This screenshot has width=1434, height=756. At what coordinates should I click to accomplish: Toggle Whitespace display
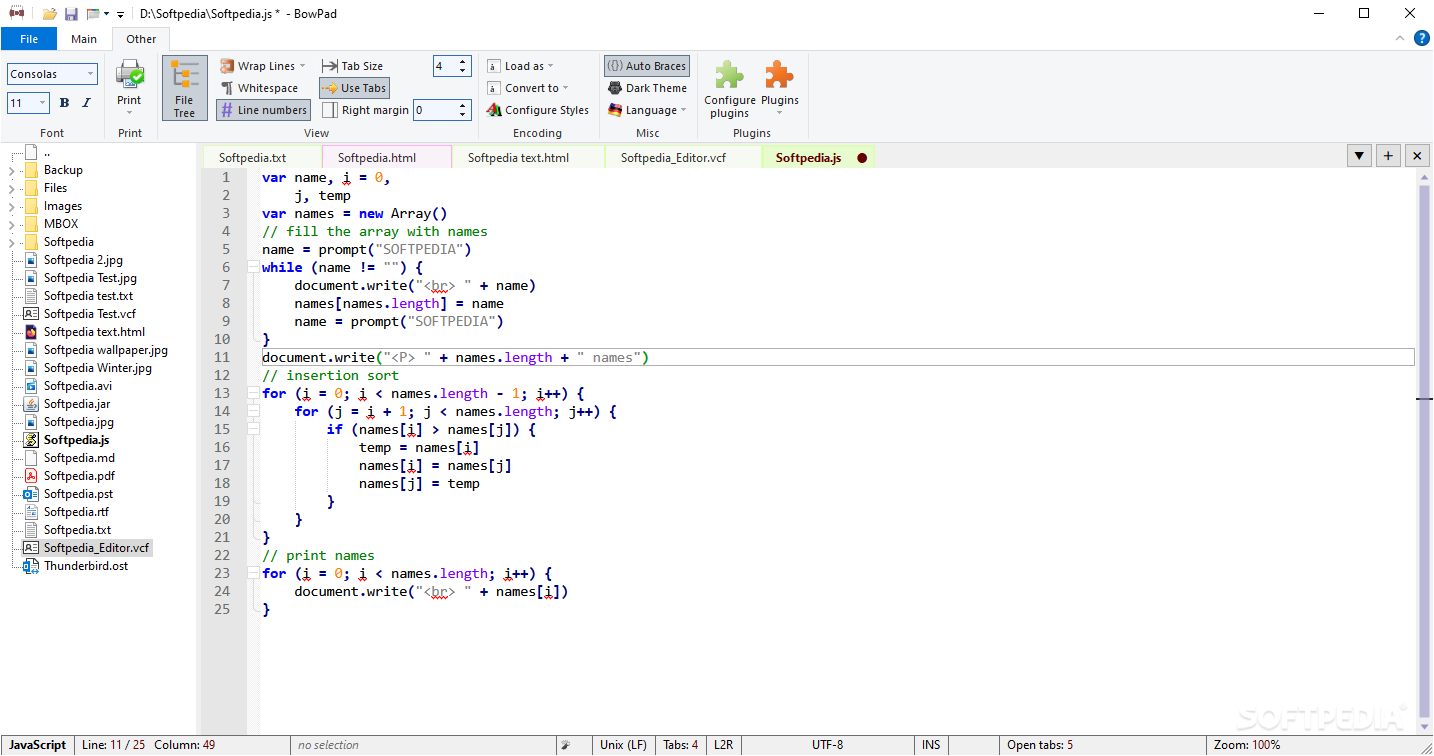(x=258, y=88)
